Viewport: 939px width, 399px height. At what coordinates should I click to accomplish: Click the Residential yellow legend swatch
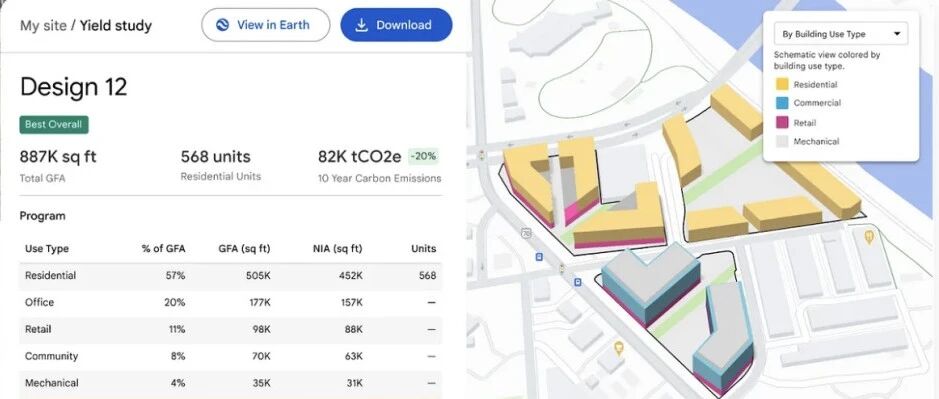[782, 84]
